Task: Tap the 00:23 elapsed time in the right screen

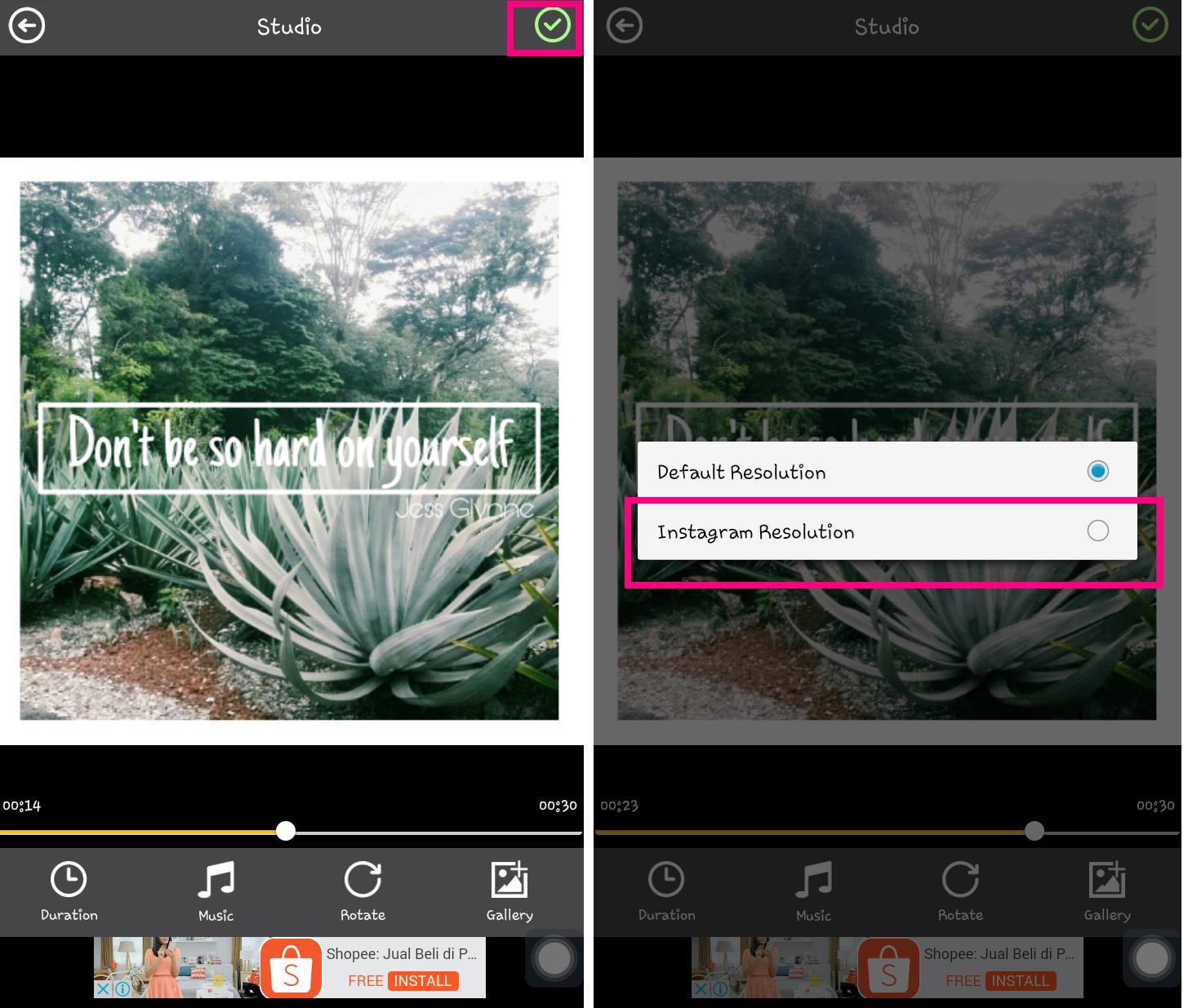Action: [x=620, y=806]
